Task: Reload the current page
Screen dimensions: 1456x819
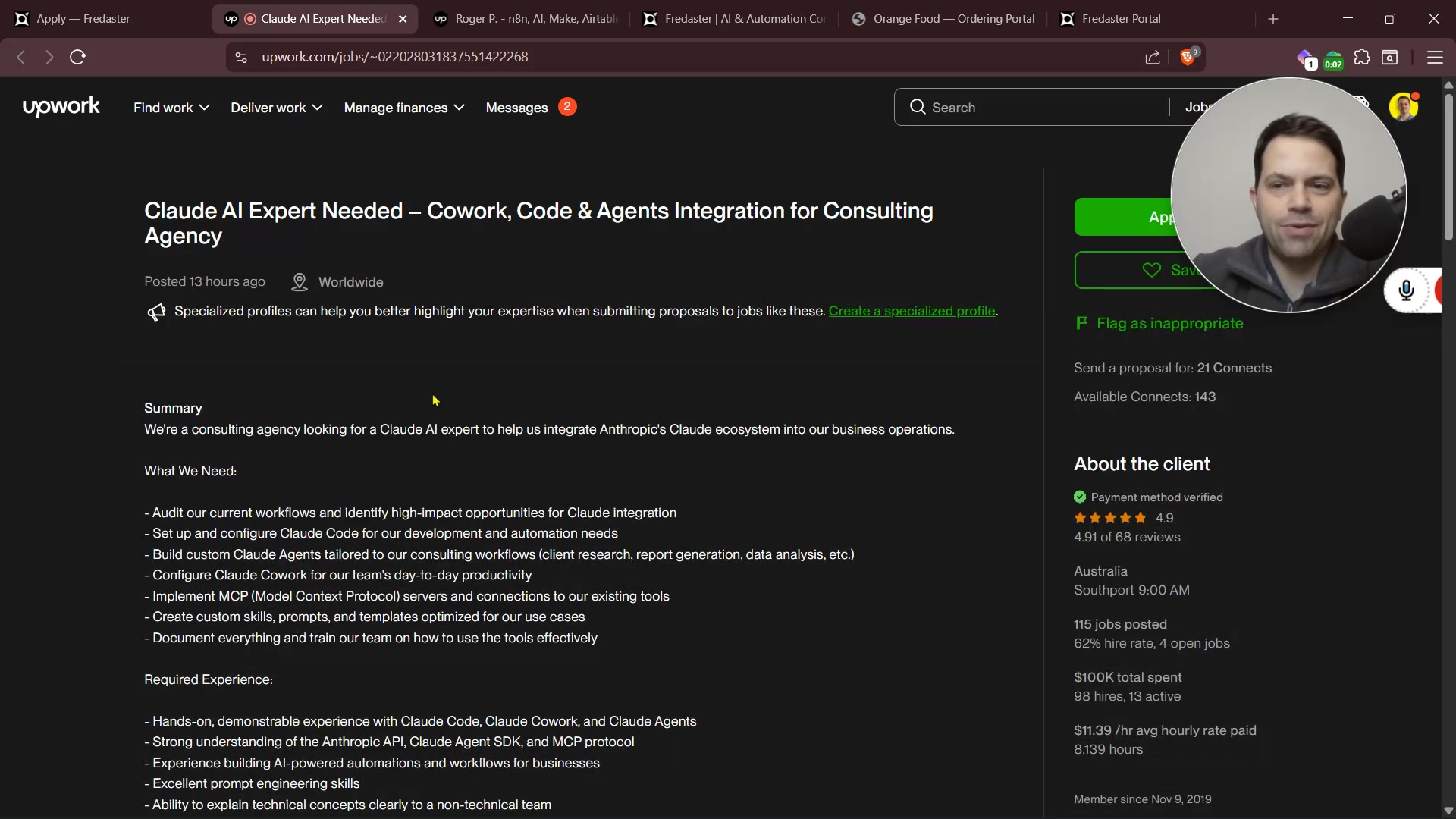Action: [x=77, y=58]
